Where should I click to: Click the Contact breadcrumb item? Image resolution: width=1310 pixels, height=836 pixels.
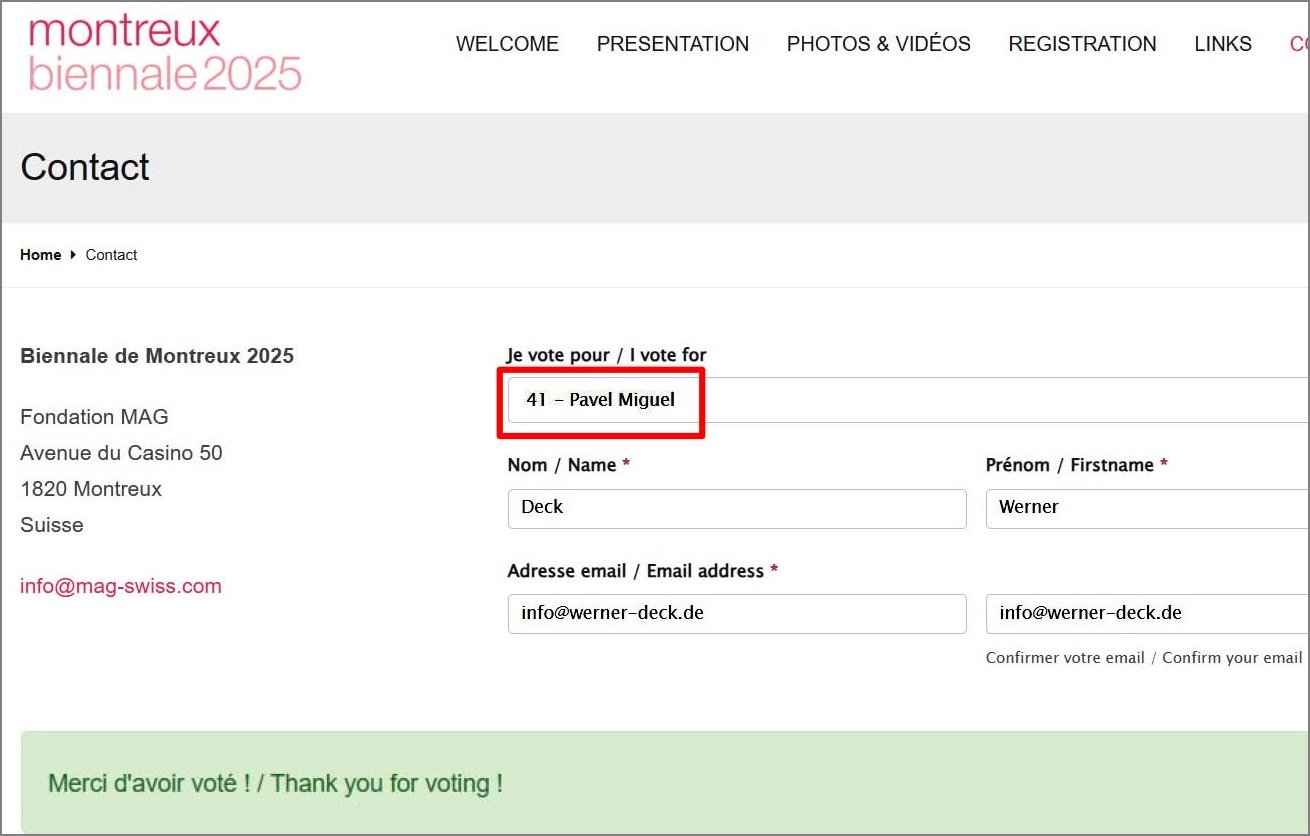[x=111, y=255]
